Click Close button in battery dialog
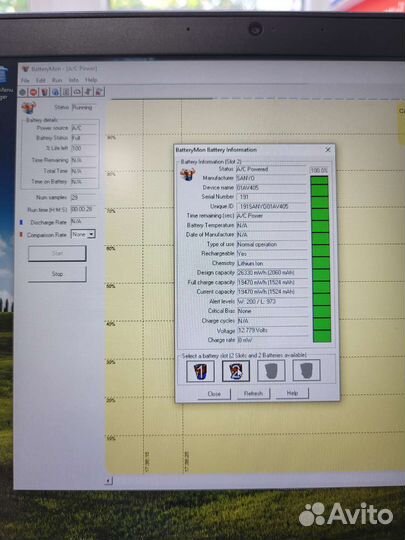 pyautogui.click(x=214, y=394)
